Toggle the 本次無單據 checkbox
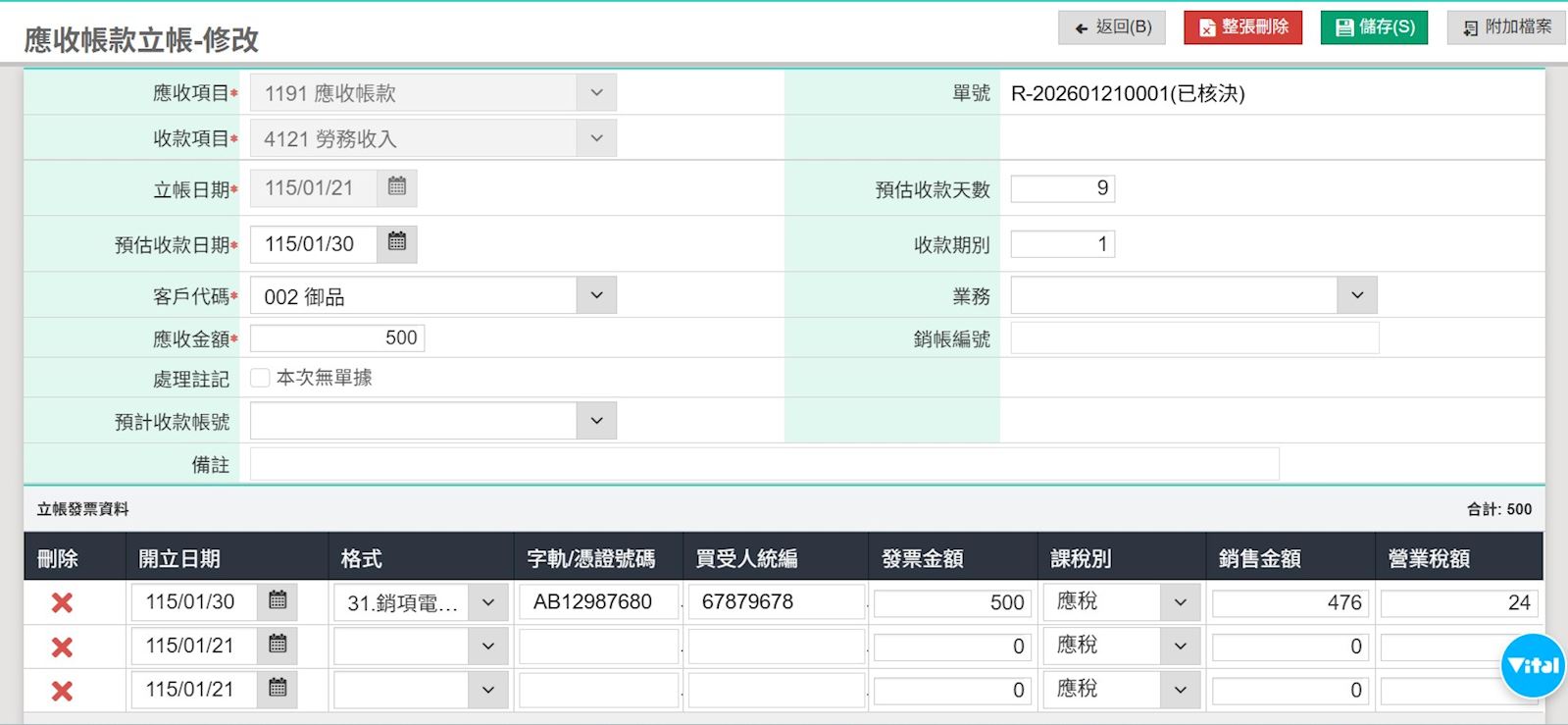 pyautogui.click(x=260, y=378)
